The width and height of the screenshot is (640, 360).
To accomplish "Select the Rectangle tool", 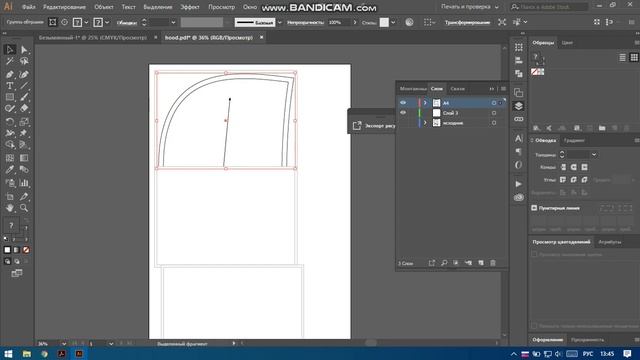I will [9, 97].
